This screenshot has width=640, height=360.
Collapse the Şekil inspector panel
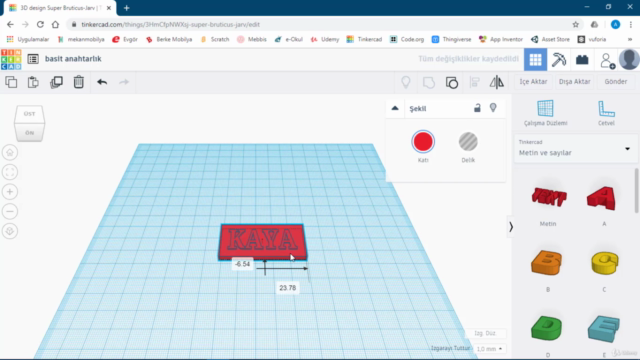point(395,108)
